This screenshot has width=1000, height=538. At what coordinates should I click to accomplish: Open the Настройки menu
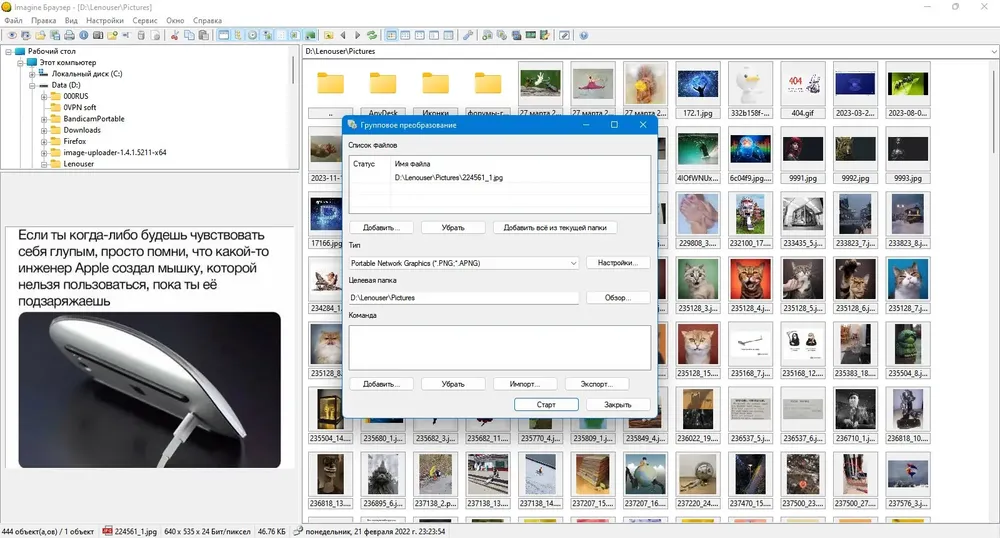(x=105, y=20)
